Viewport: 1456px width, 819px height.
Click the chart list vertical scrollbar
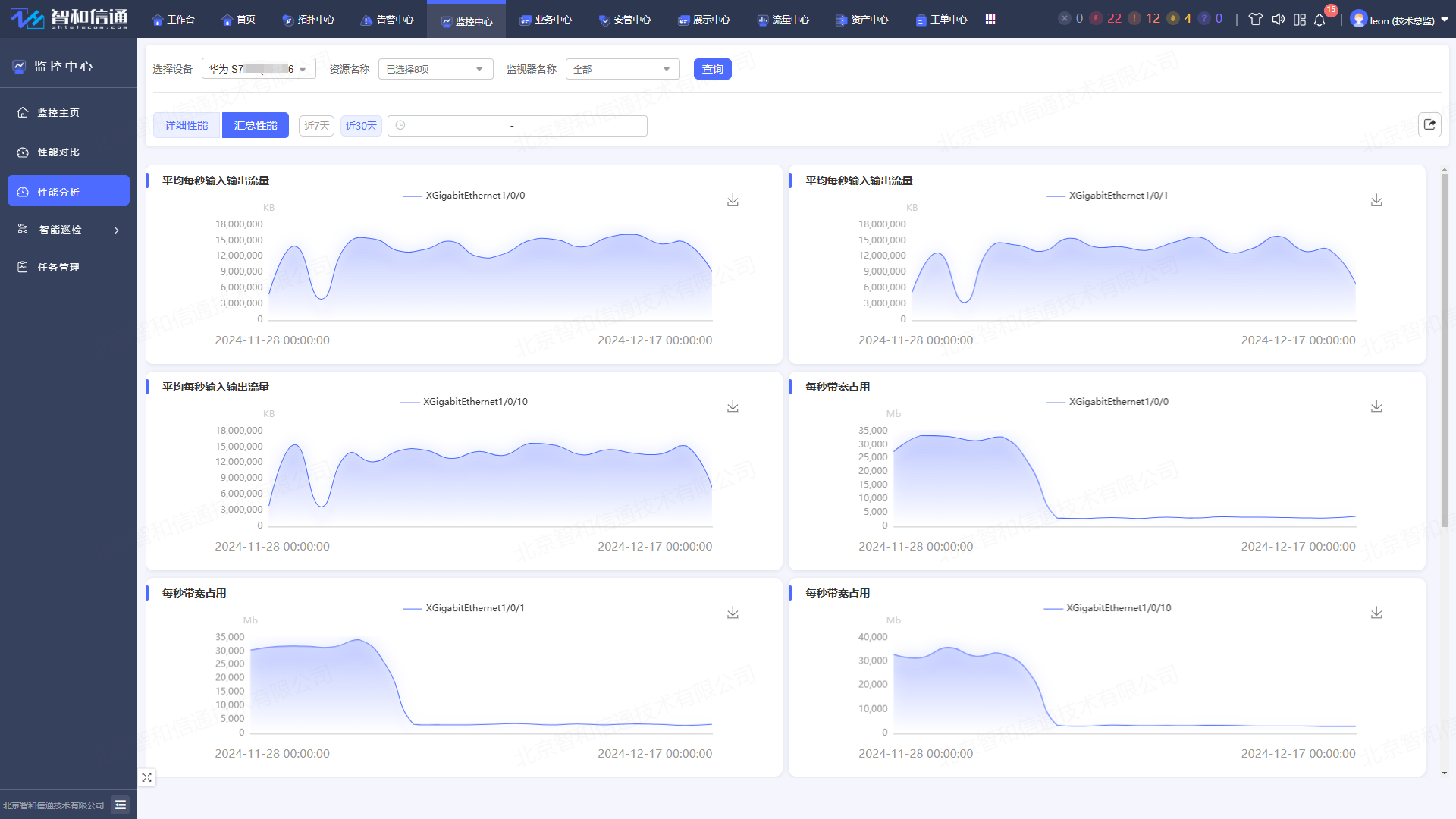click(x=1444, y=349)
